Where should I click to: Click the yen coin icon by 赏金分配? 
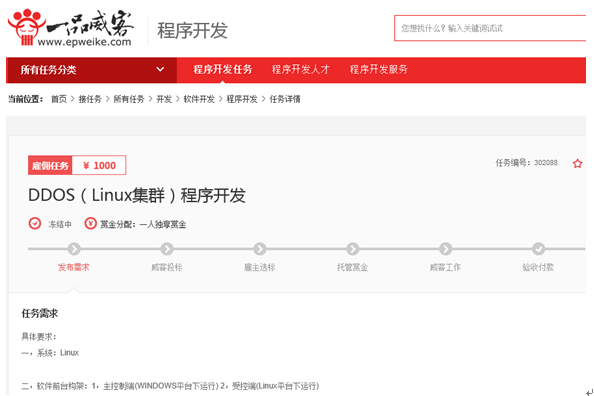click(x=91, y=223)
